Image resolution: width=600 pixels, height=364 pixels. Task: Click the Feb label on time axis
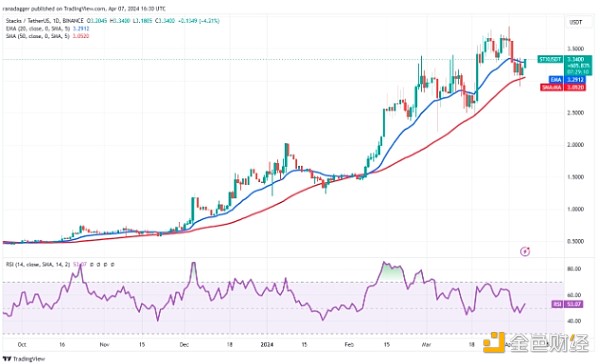click(x=349, y=344)
